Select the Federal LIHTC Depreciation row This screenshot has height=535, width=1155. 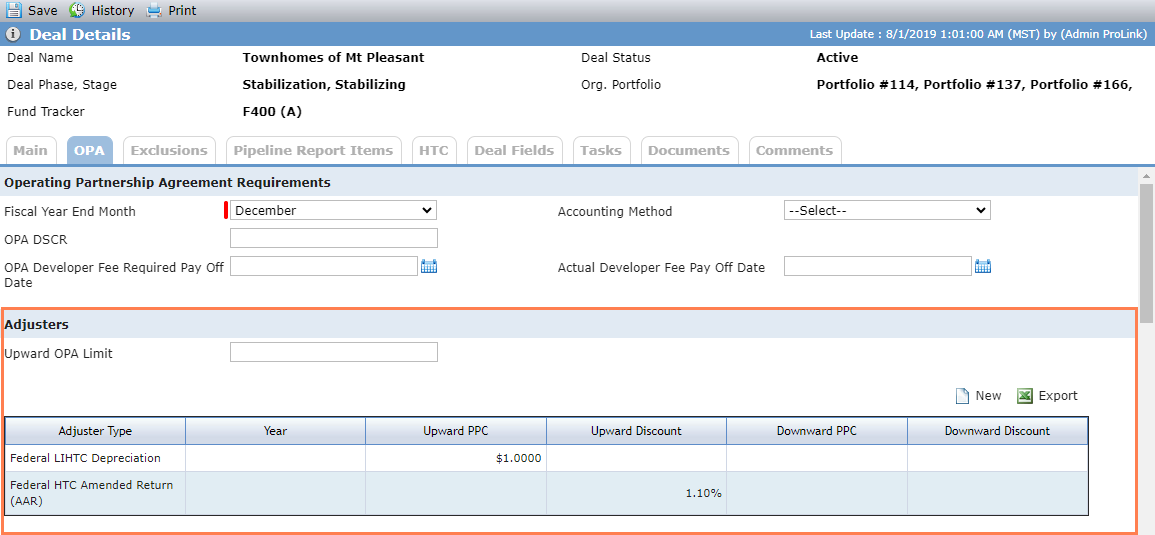pyautogui.click(x=547, y=458)
